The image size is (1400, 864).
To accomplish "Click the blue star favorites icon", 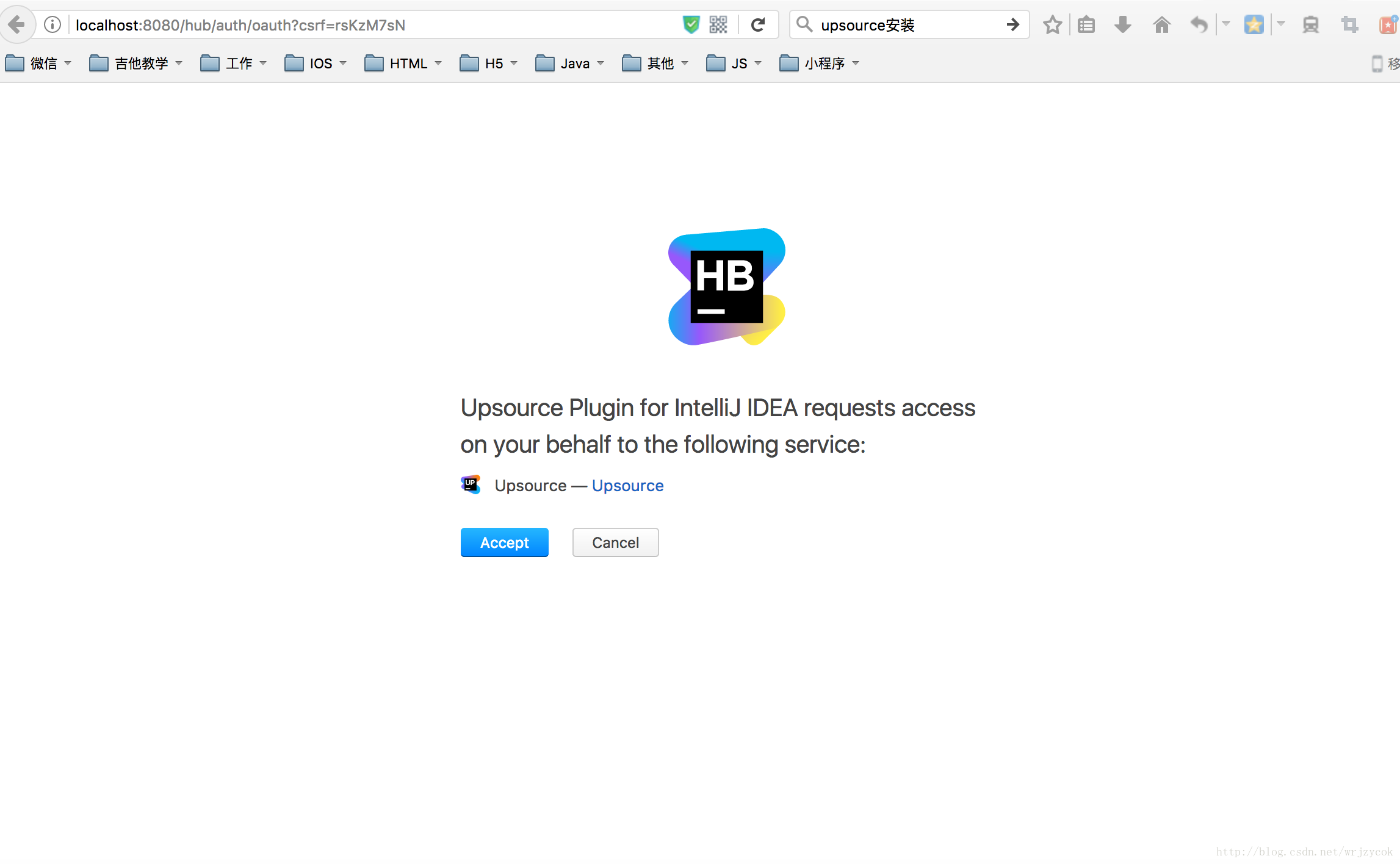I will (1254, 25).
